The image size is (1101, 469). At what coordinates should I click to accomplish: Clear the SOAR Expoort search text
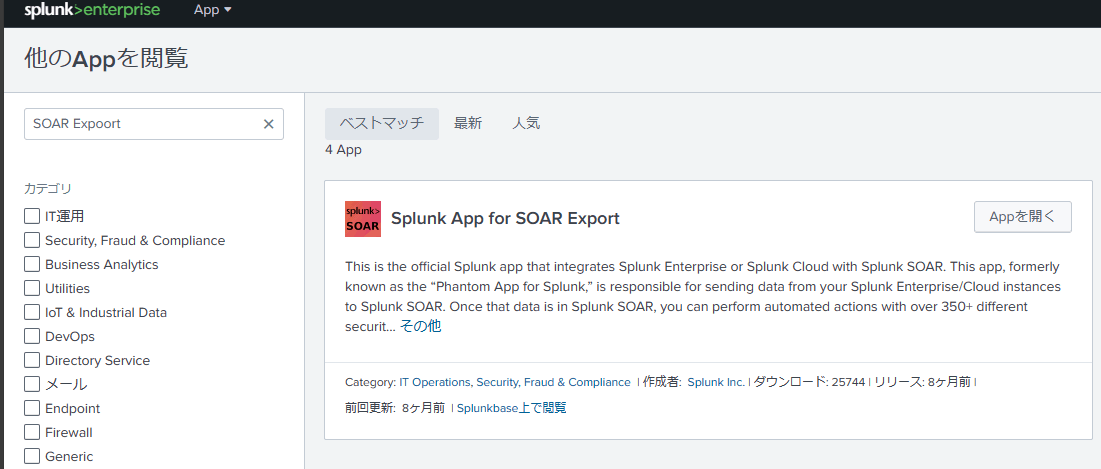click(x=268, y=124)
